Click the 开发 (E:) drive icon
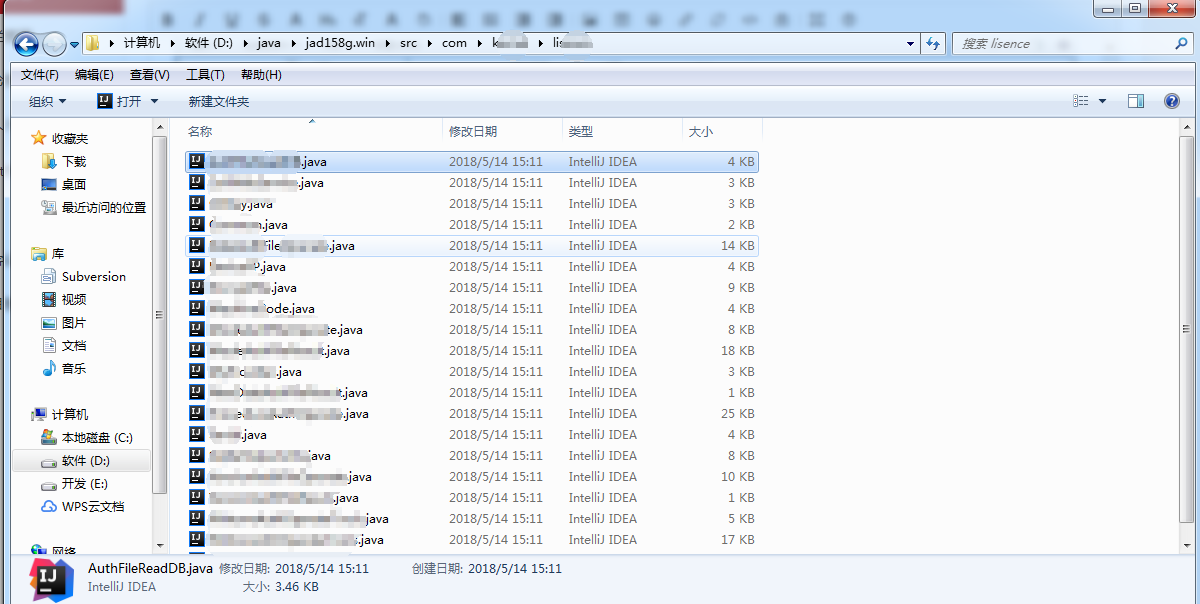Viewport: 1200px width, 604px height. pos(49,483)
